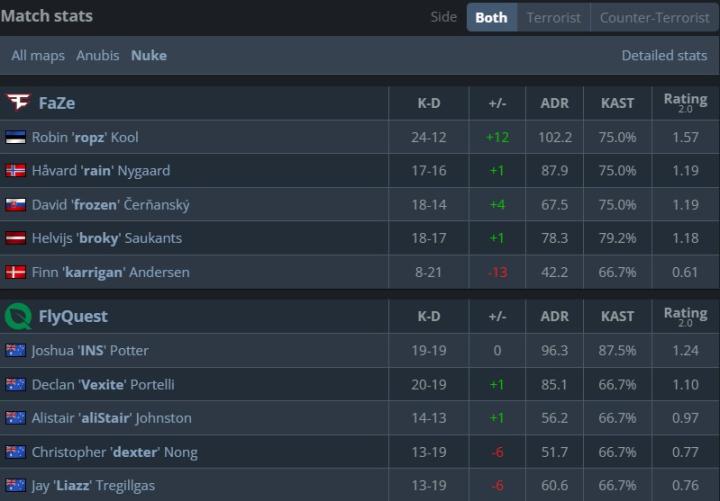Image resolution: width=720 pixels, height=501 pixels.
Task: Click the FaZe team name link
Action: coord(57,103)
